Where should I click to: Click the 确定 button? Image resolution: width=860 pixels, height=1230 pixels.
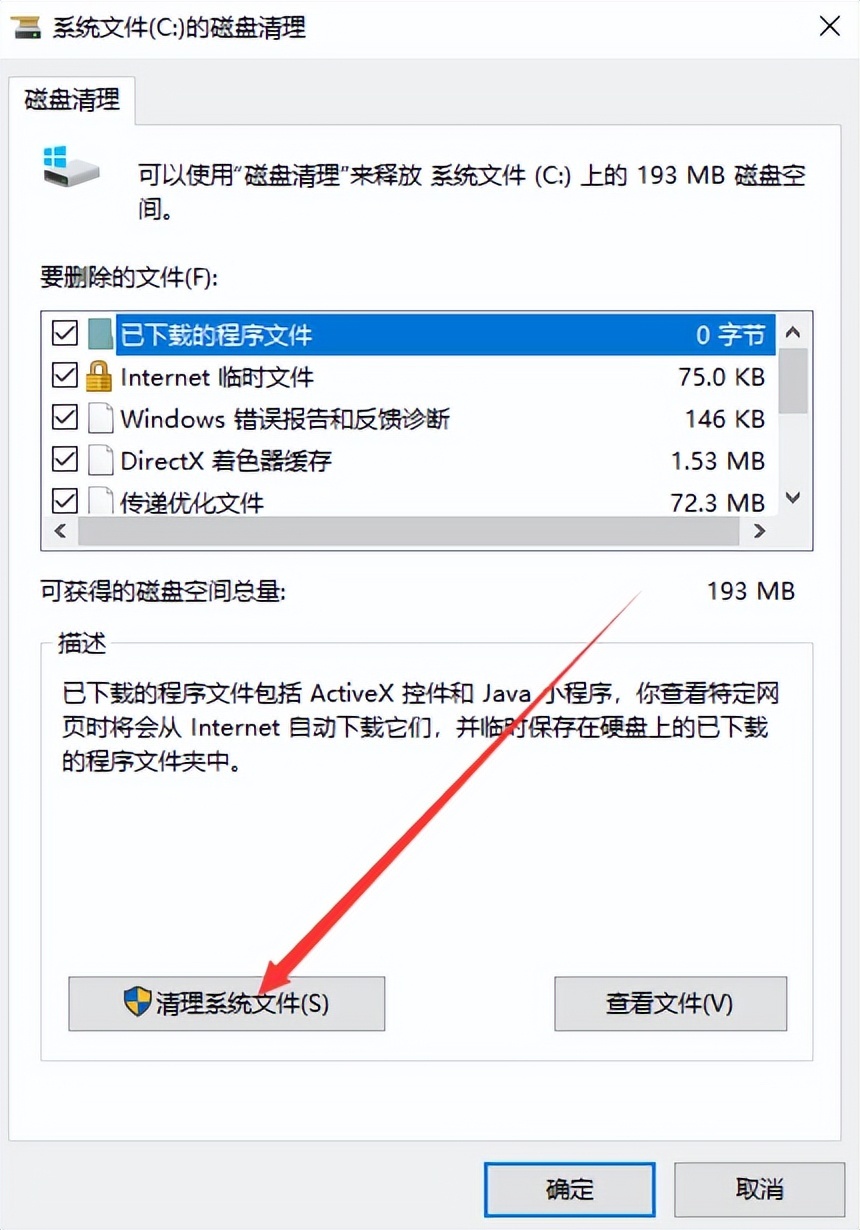click(x=570, y=1189)
